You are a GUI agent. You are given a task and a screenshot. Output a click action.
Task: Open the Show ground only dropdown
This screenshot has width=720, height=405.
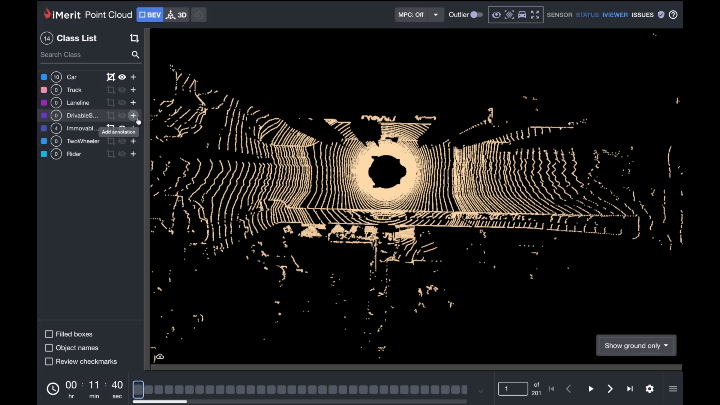point(636,345)
